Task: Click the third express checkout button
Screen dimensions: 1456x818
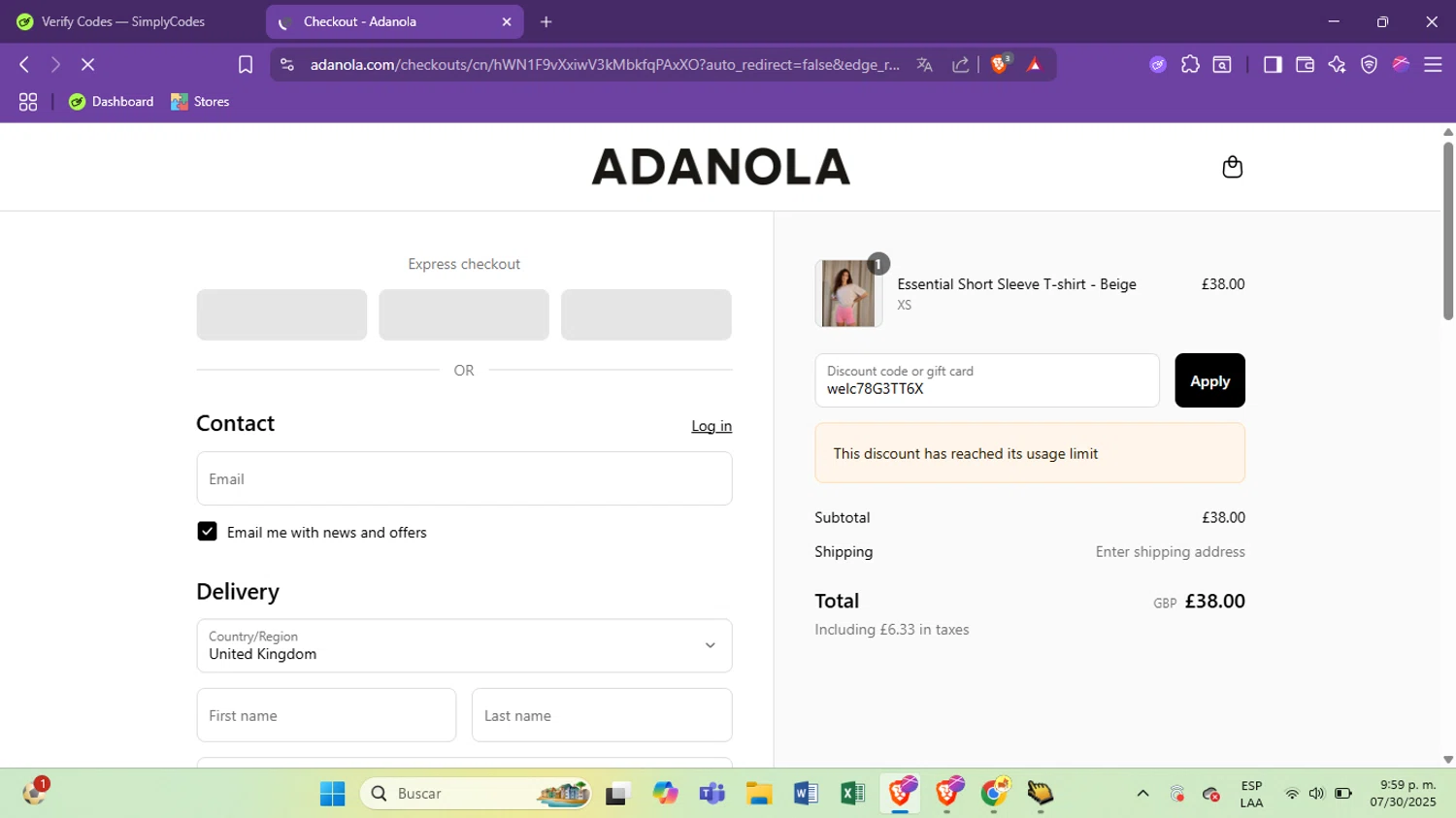Action: click(646, 314)
